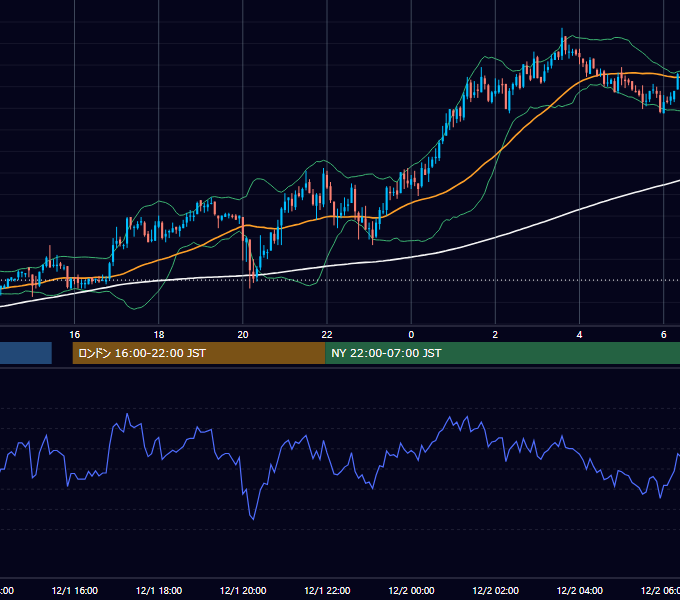Click the 12/1 22:00 oscillator axis label
This screenshot has width=680, height=600.
(x=327, y=591)
